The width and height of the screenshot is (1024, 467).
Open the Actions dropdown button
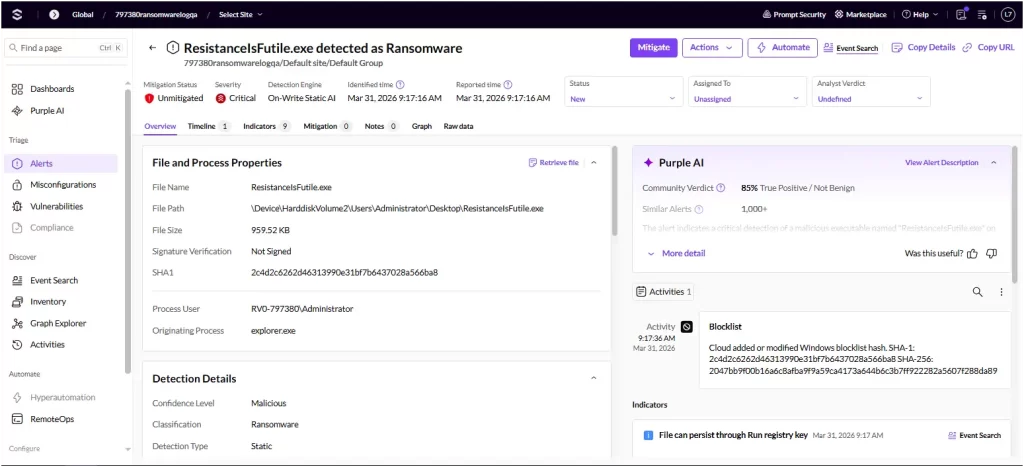pos(712,48)
